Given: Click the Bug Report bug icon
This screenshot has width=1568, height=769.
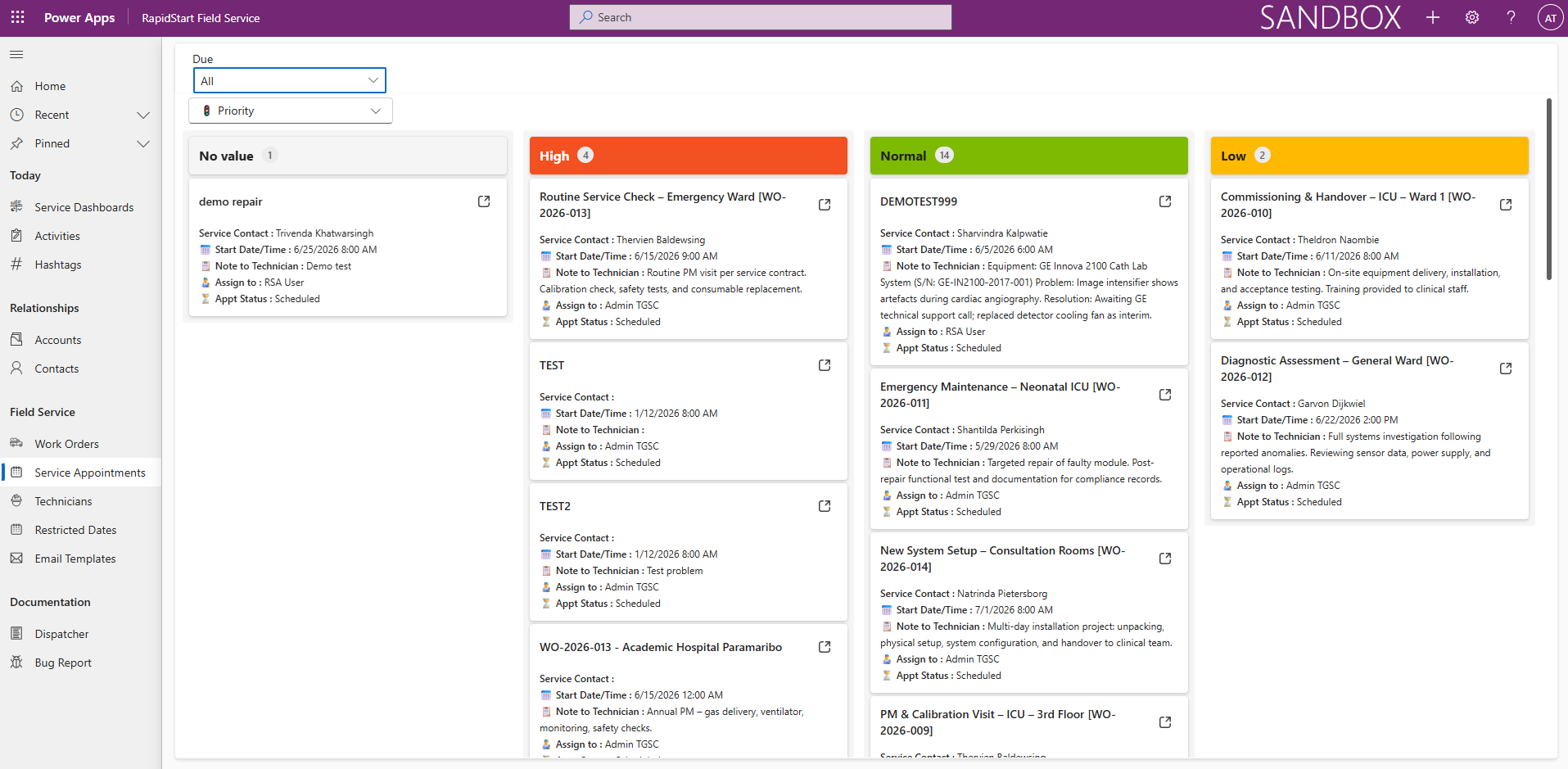Looking at the screenshot, I should coord(16,662).
